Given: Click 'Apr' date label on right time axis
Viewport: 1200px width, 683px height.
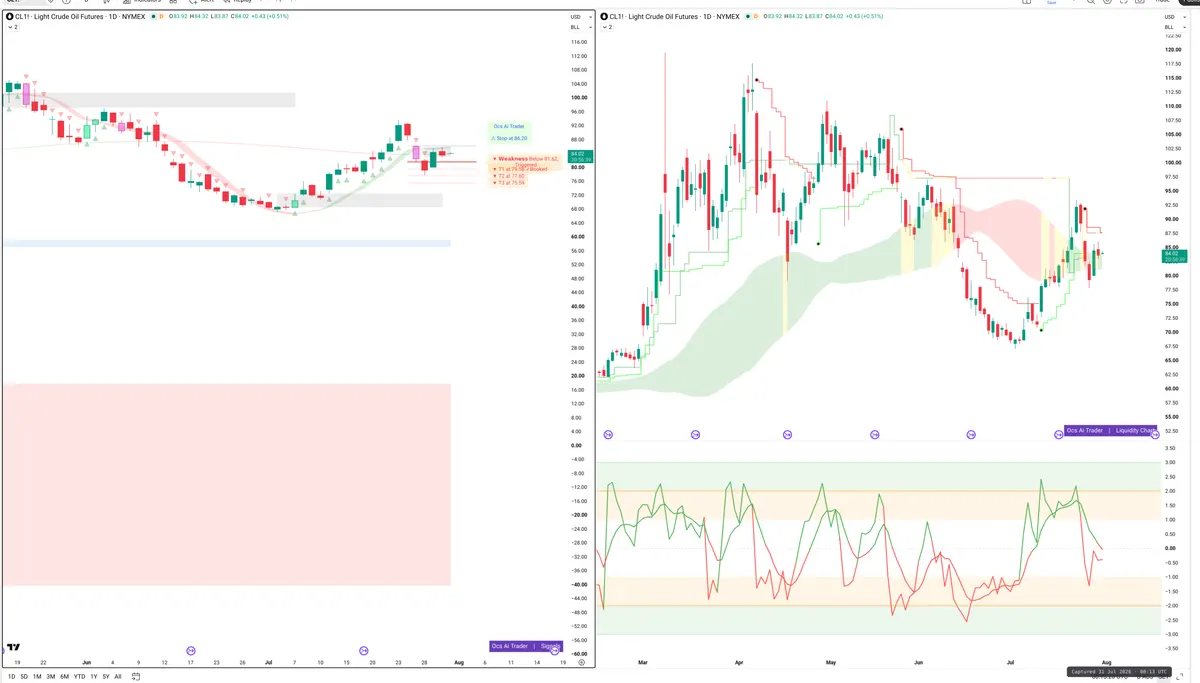Looking at the screenshot, I should pos(738,662).
